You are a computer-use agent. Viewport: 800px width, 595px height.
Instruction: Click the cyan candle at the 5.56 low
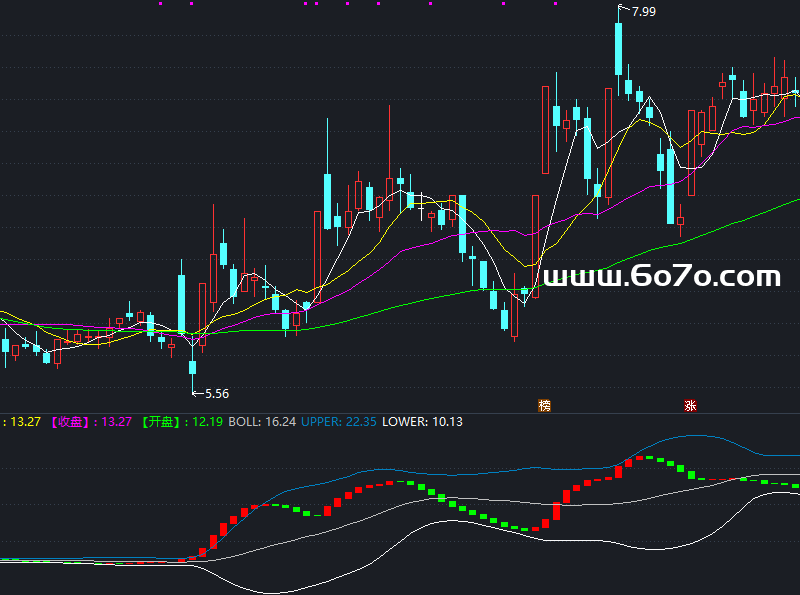tap(192, 367)
